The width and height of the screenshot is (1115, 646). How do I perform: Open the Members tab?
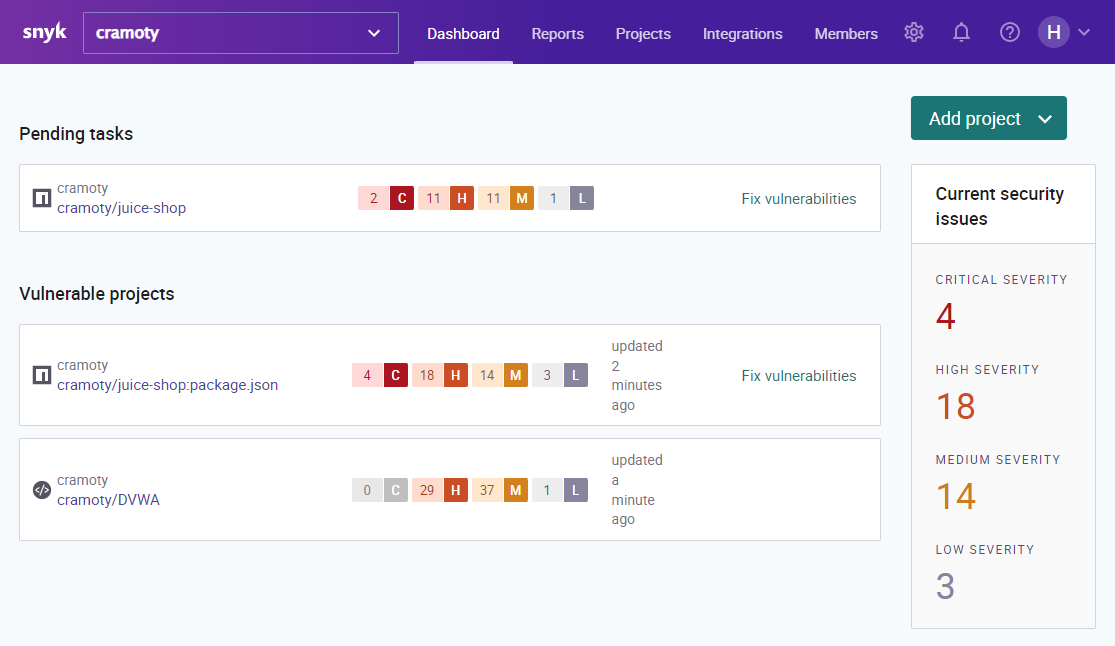(x=846, y=33)
